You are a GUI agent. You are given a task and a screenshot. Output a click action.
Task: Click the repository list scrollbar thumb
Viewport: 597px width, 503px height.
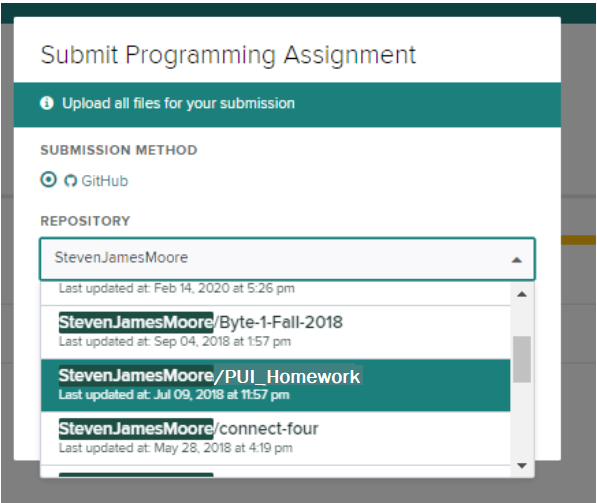coord(522,359)
